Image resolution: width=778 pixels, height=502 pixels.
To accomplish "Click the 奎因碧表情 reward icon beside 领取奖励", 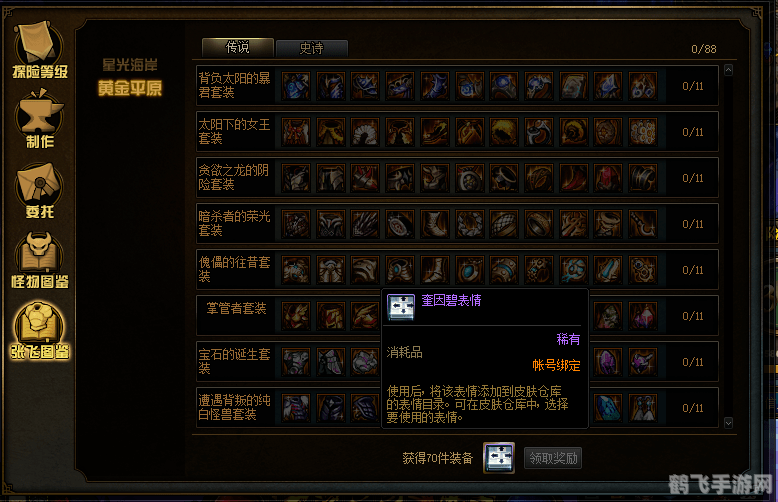I will click(x=499, y=458).
